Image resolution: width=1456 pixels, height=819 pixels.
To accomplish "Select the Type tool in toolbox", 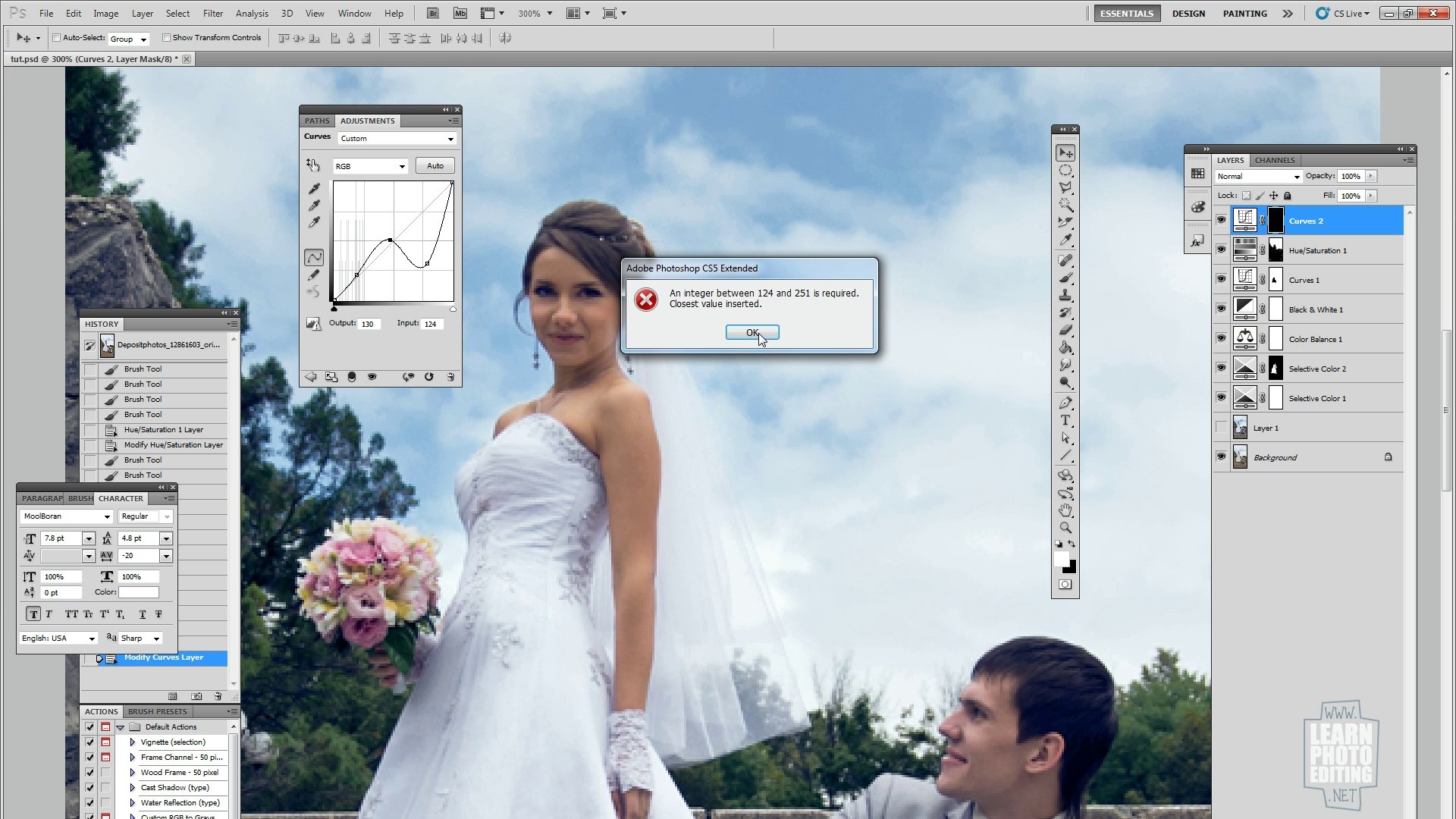I will pos(1065,421).
